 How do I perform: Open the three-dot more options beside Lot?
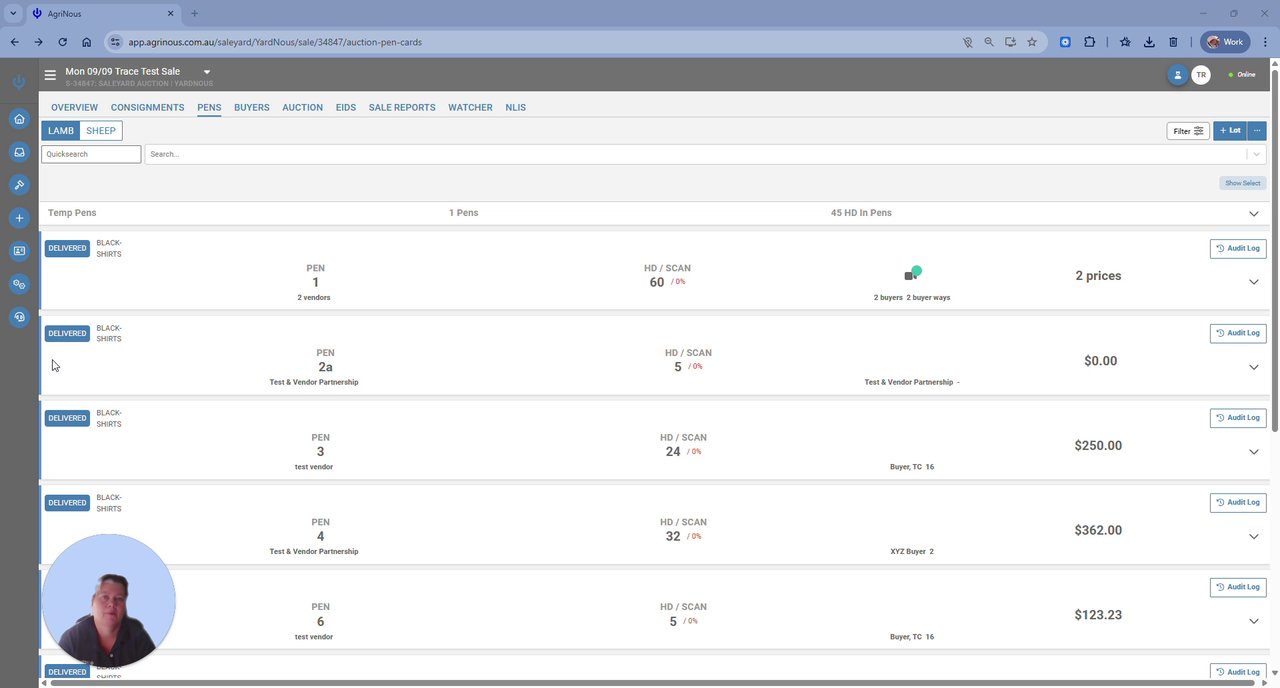pyautogui.click(x=1257, y=131)
